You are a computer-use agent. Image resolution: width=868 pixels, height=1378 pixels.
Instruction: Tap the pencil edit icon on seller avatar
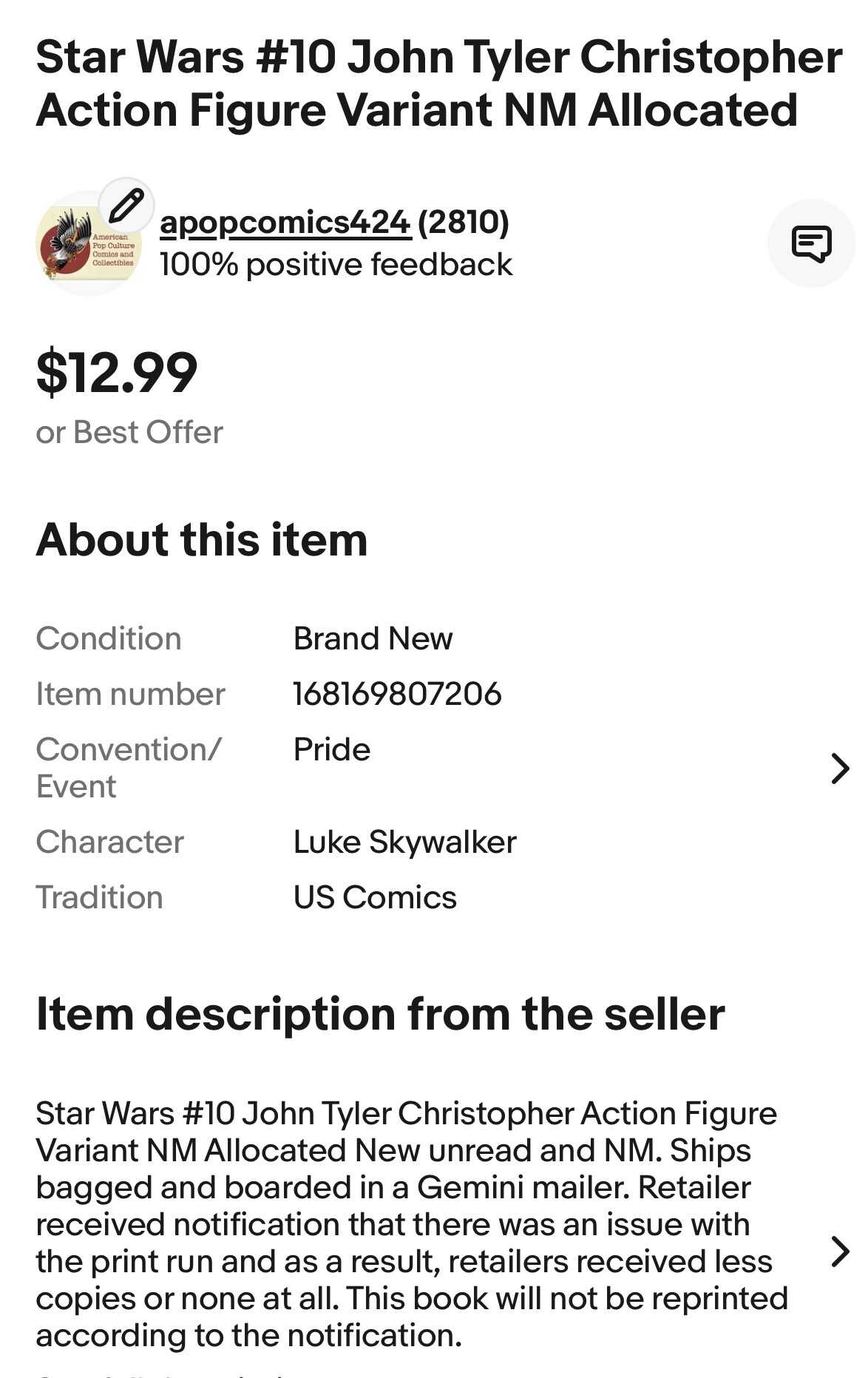126,205
